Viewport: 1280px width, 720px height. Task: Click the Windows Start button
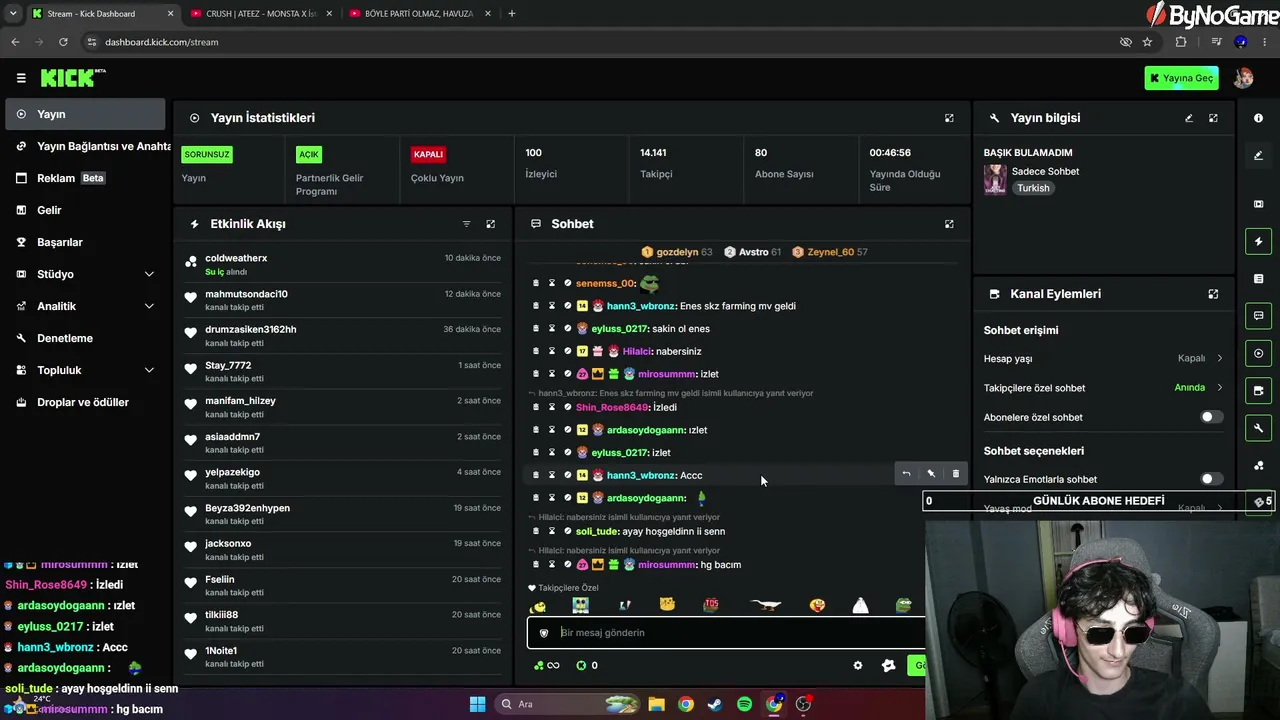[477, 704]
